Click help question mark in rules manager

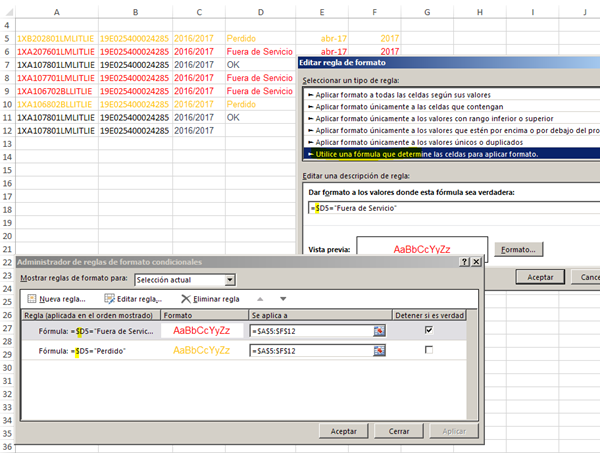[x=463, y=261]
